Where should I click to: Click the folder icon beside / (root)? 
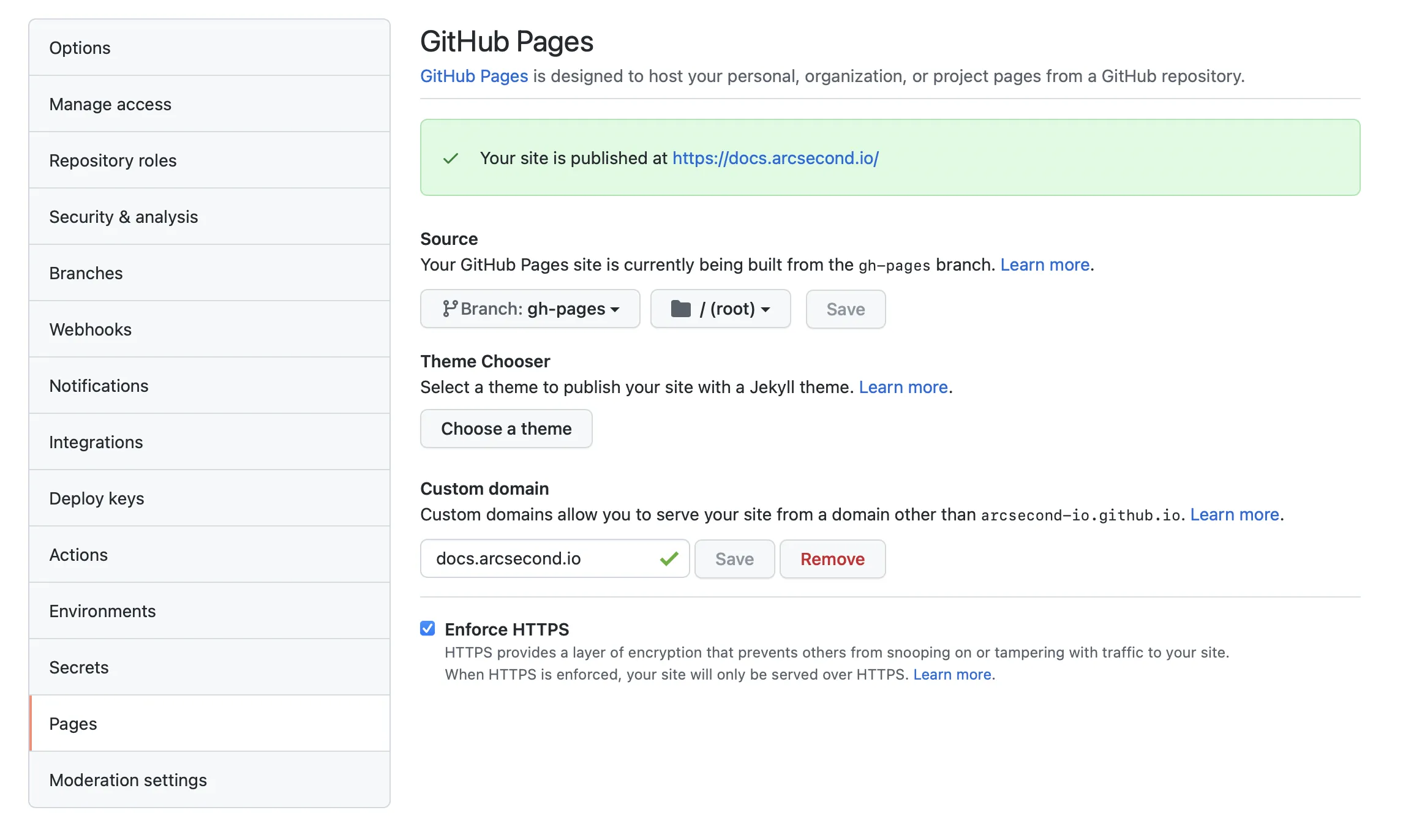tap(680, 309)
